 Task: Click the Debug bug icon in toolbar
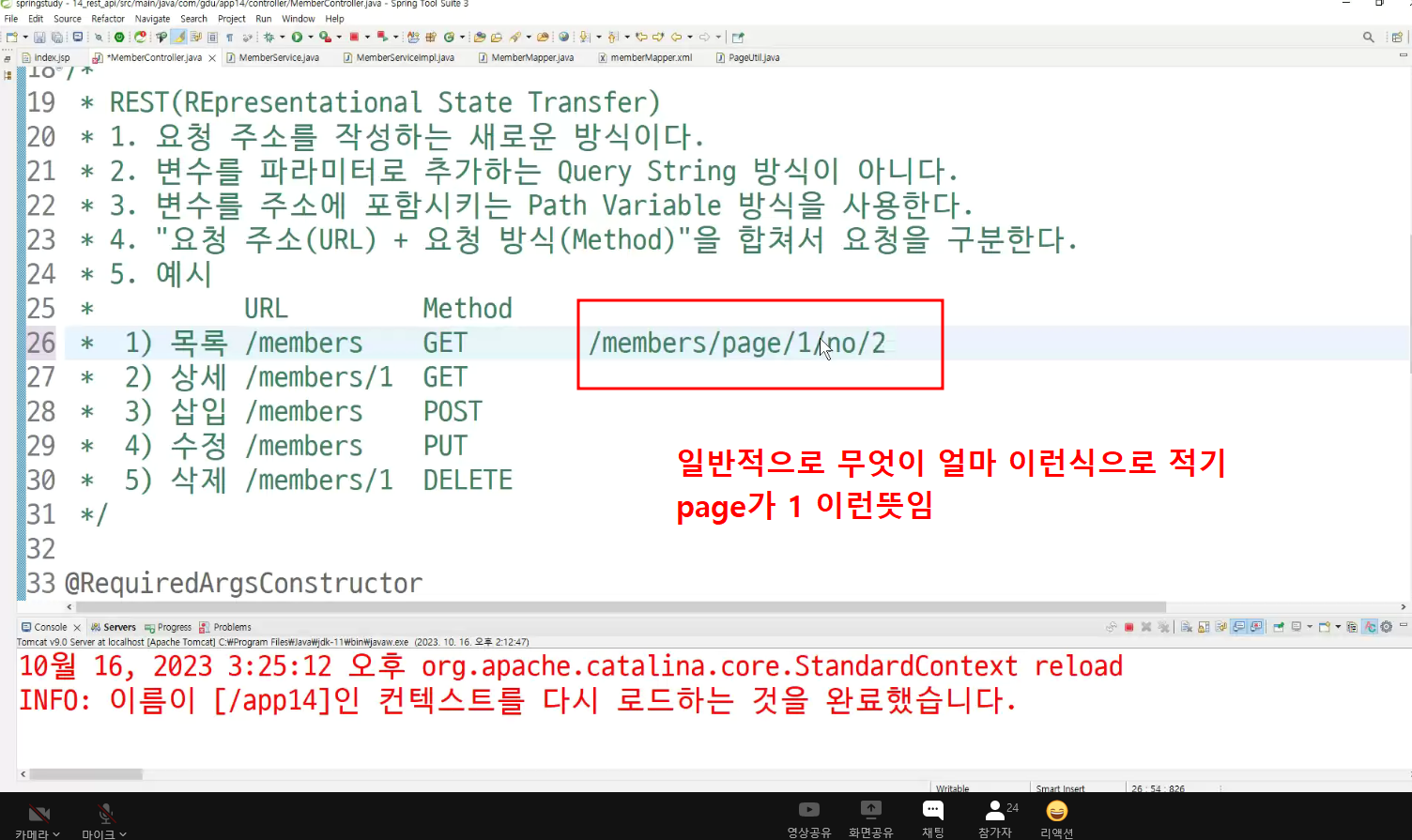tap(269, 38)
